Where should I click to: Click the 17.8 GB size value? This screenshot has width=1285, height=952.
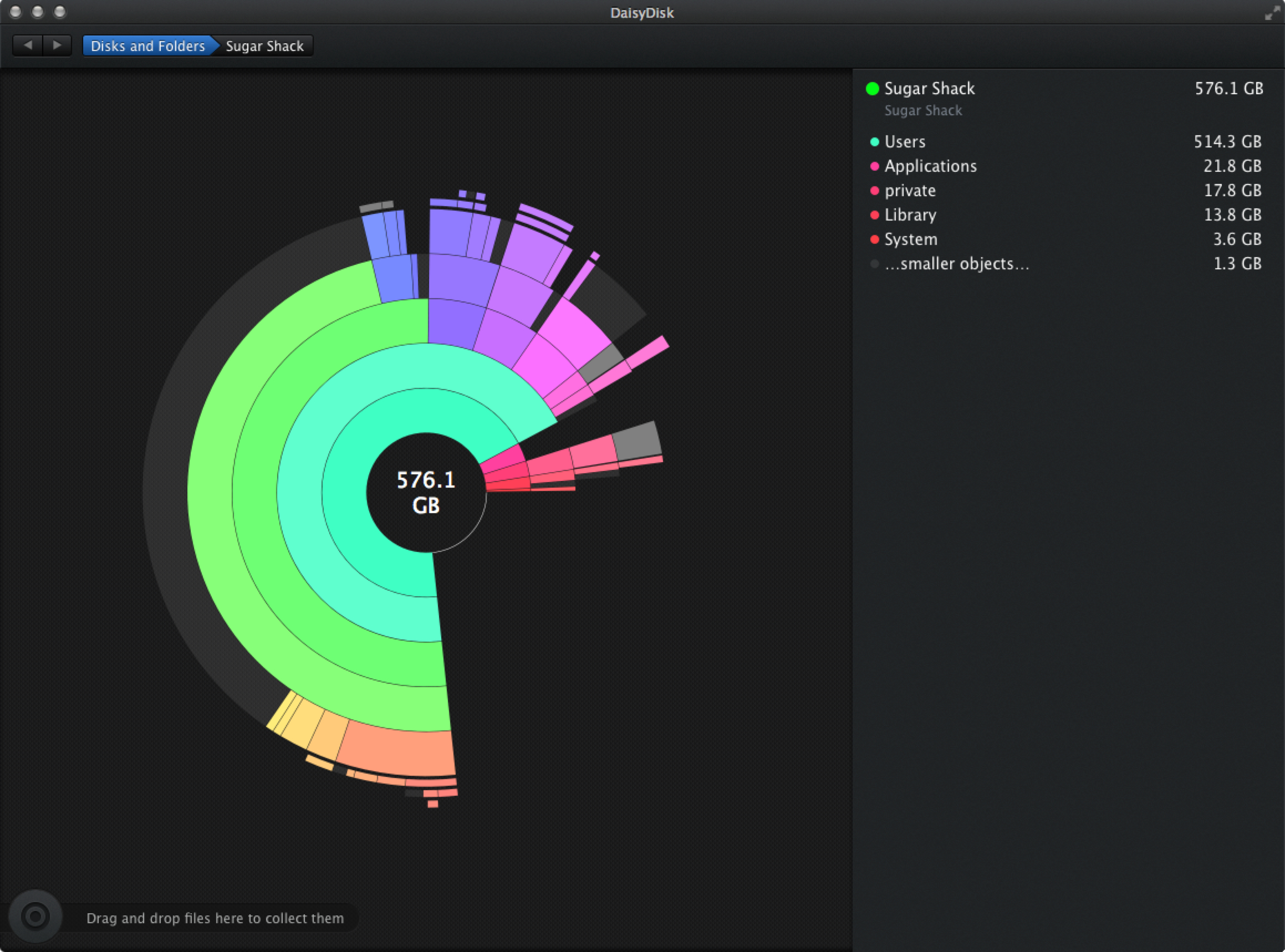click(1232, 190)
